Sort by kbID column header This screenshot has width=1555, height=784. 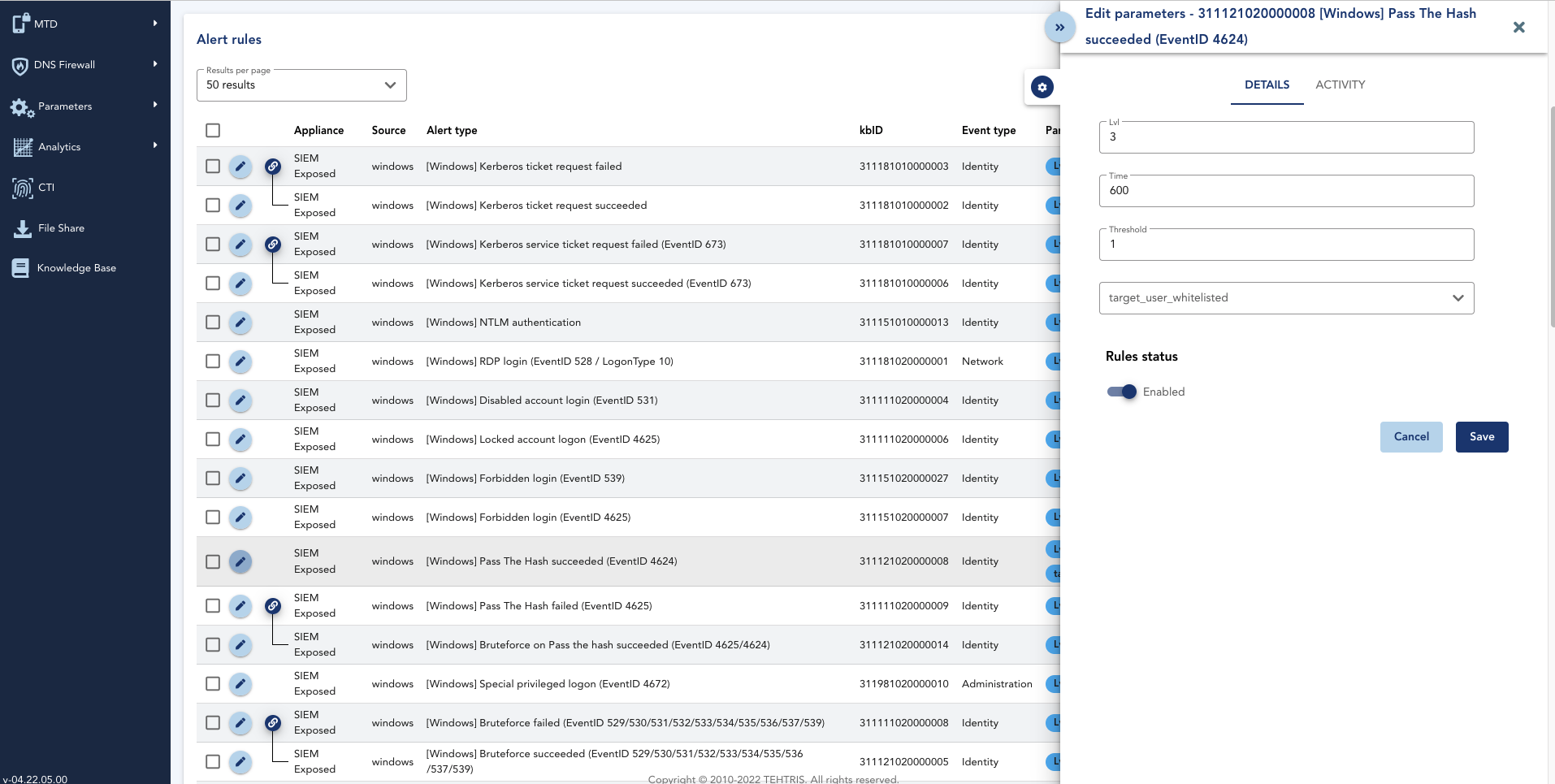pyautogui.click(x=871, y=130)
